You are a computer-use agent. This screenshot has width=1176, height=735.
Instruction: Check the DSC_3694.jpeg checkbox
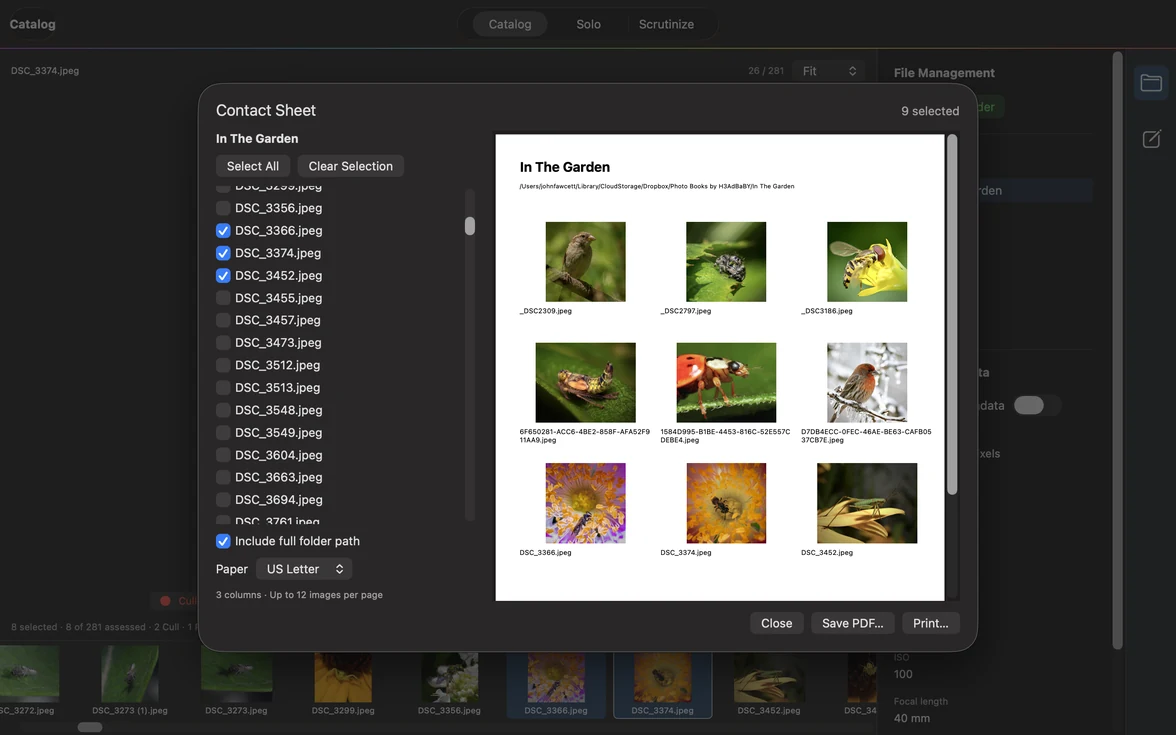pyautogui.click(x=223, y=500)
